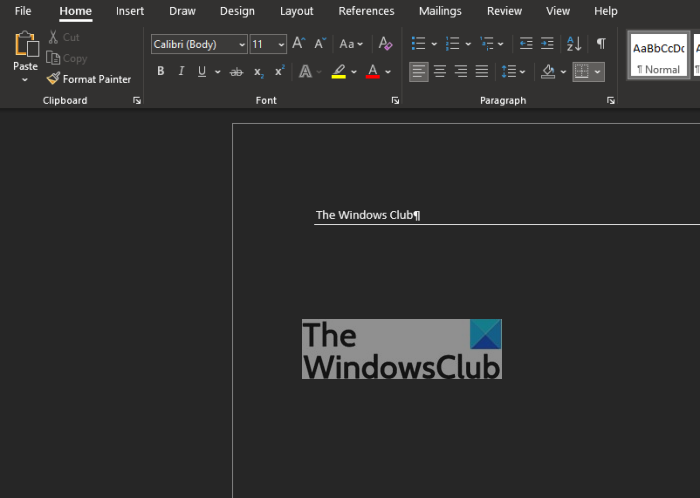The width and height of the screenshot is (700, 498).
Task: Apply yellow text highlight color
Action: 339,72
